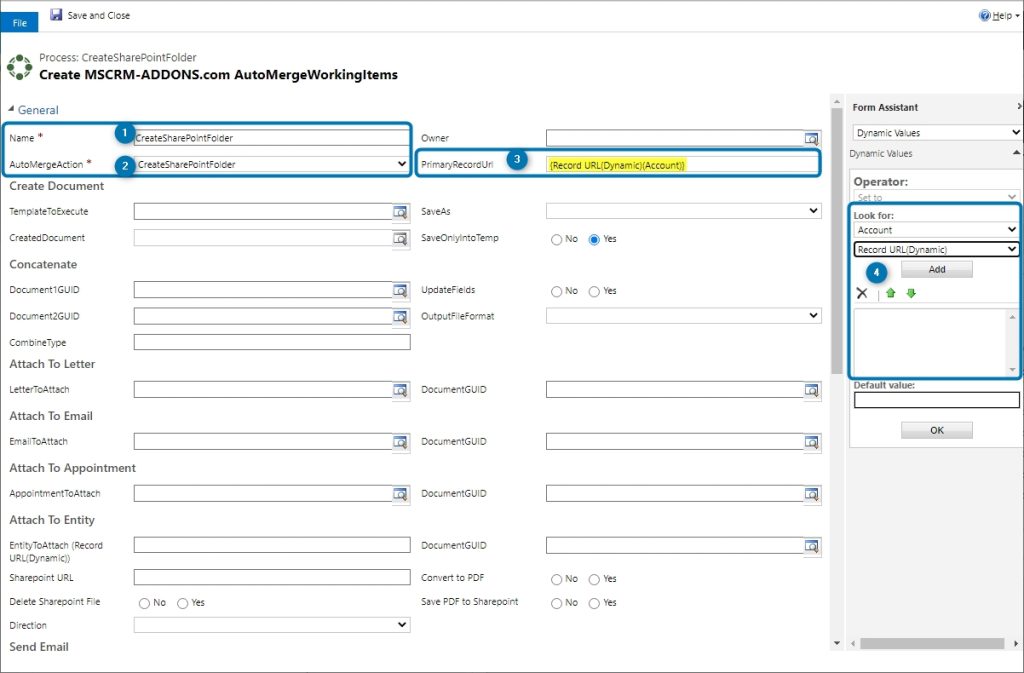The height and width of the screenshot is (673, 1024).
Task: Open the Owner lookup magnifier
Action: [811, 138]
